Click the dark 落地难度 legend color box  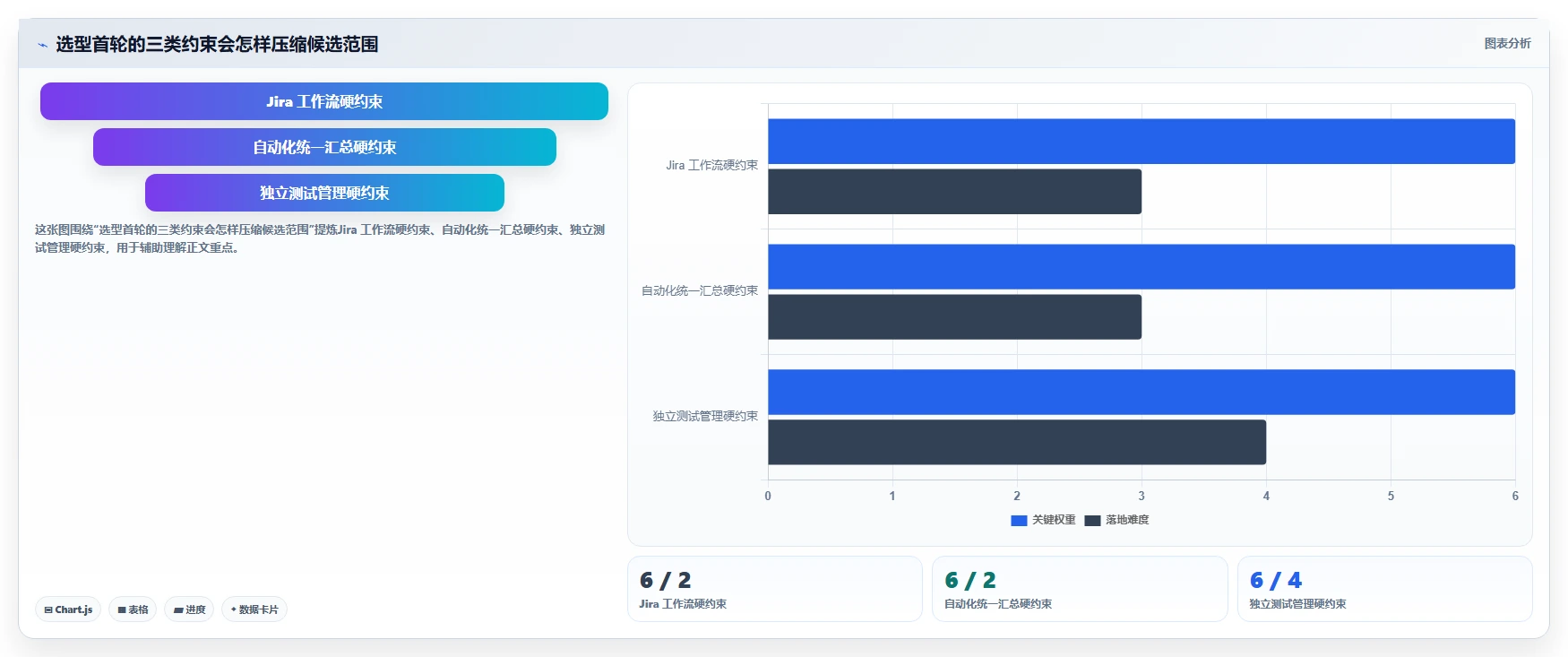tap(1092, 521)
